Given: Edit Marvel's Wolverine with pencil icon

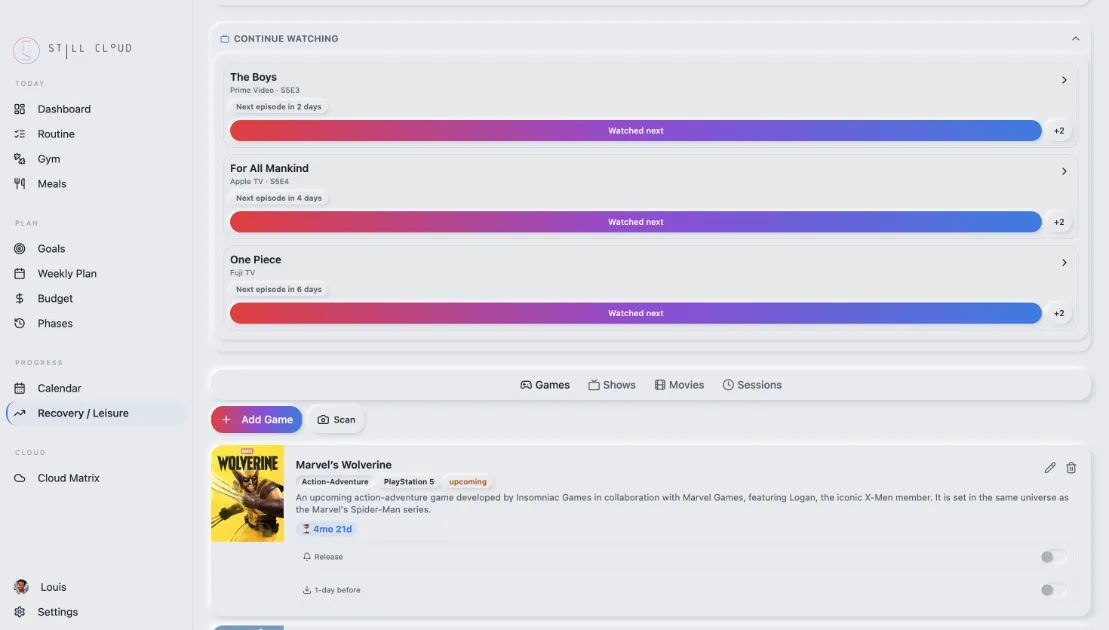Looking at the screenshot, I should click(1050, 467).
